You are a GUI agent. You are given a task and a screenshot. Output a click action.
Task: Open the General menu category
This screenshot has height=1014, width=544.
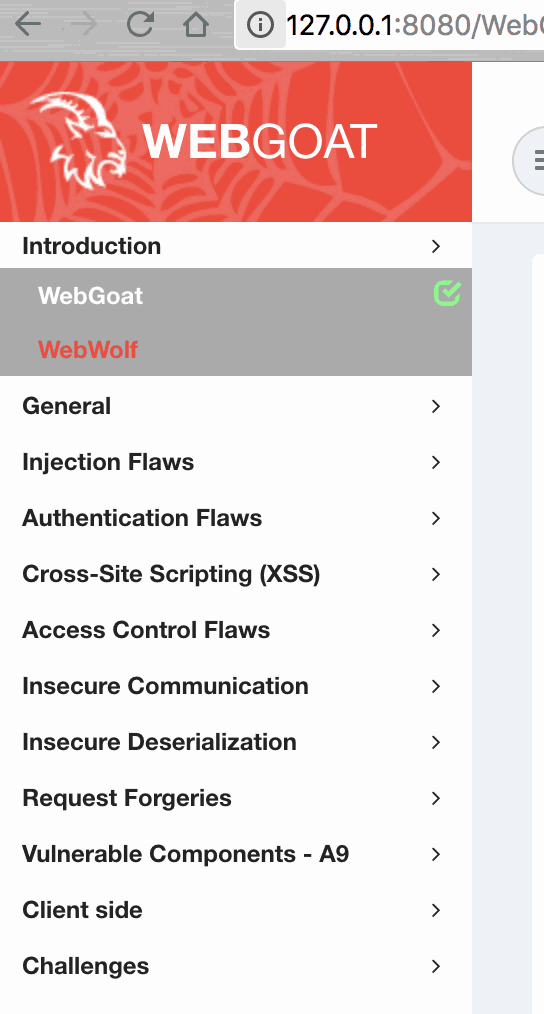(x=235, y=406)
